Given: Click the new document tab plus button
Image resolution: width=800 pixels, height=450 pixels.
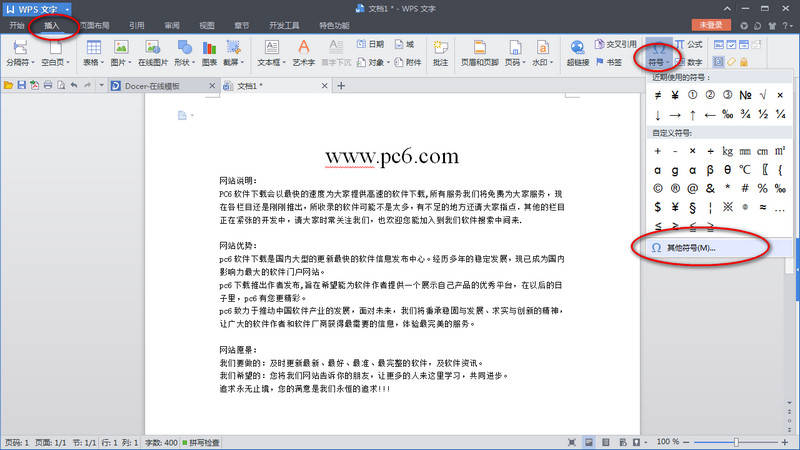Looking at the screenshot, I should [x=341, y=86].
